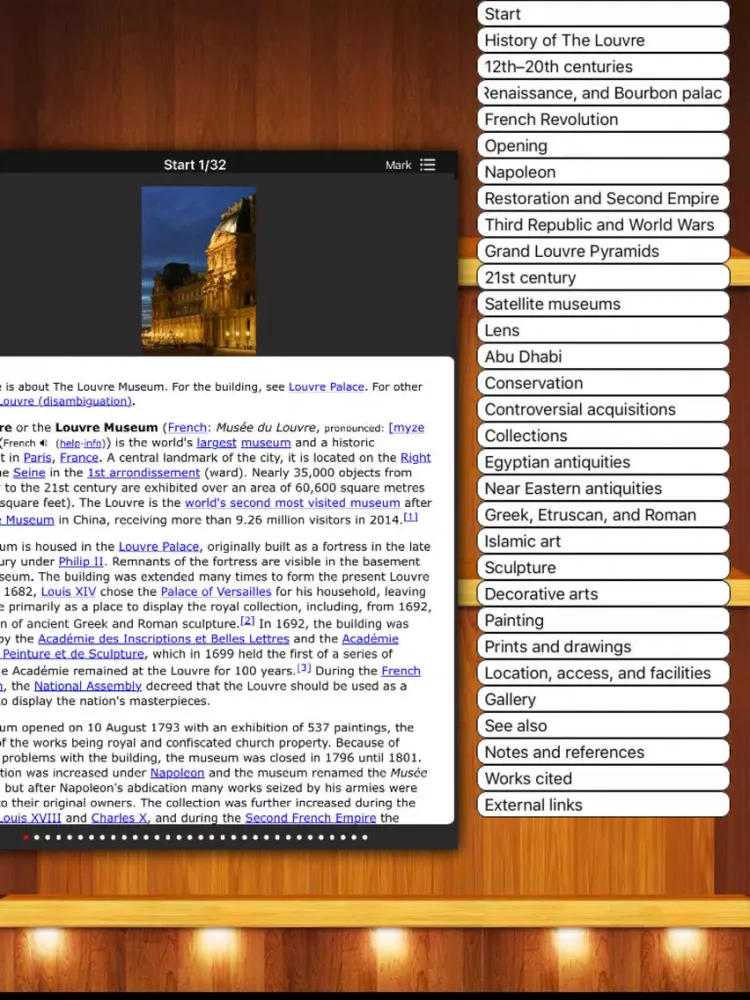Follow the Louvre Palace link in hatnote
750x1000 pixels.
[326, 386]
